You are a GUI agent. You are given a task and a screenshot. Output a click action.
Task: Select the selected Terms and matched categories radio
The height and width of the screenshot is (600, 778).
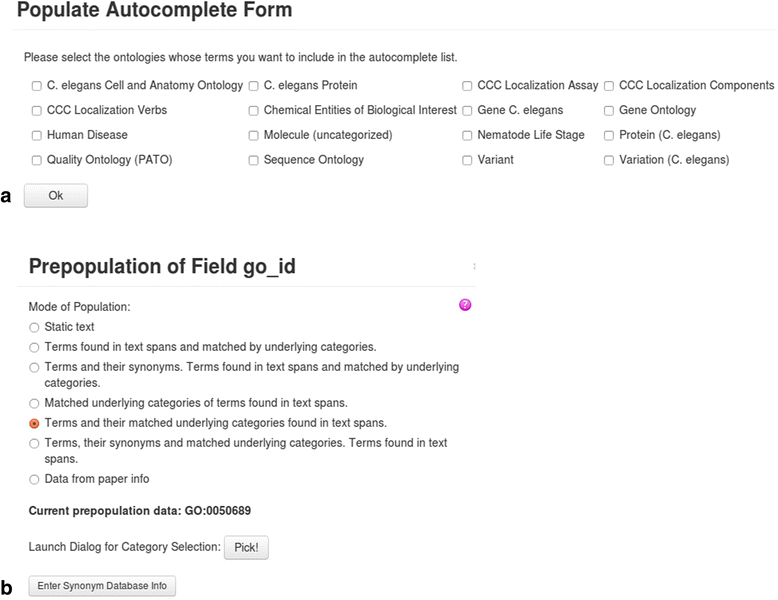[35, 423]
